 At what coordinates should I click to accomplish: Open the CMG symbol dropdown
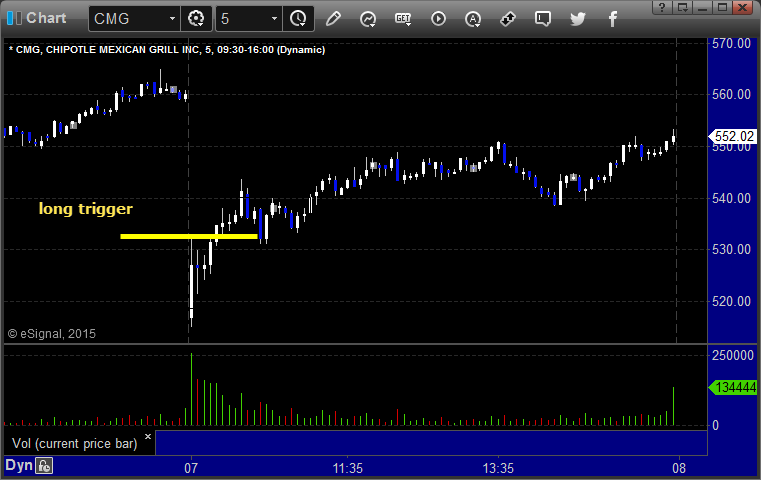172,19
